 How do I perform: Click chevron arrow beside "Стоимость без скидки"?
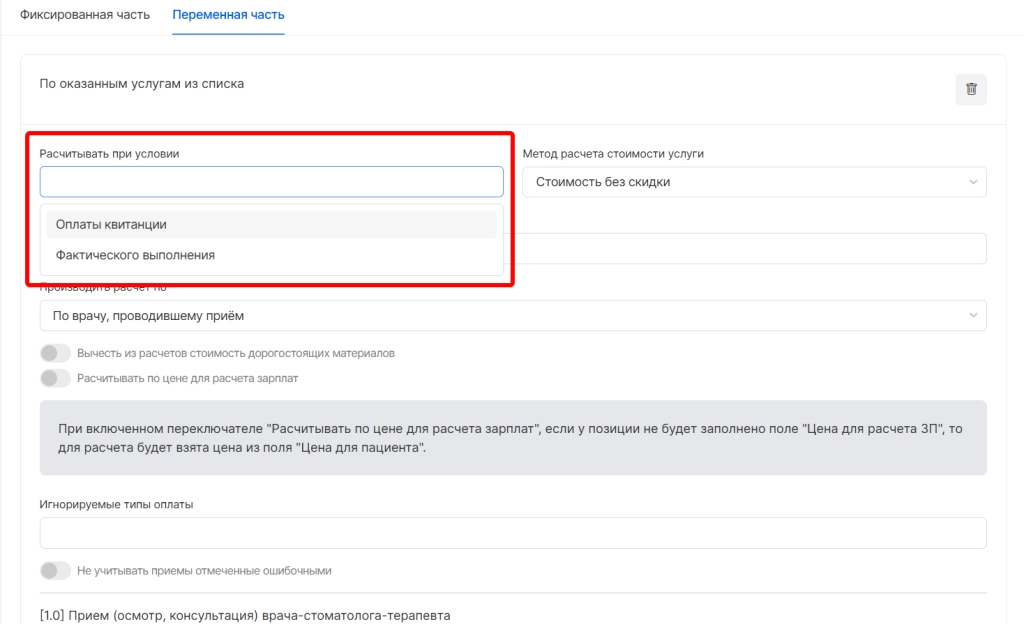pyautogui.click(x=973, y=182)
